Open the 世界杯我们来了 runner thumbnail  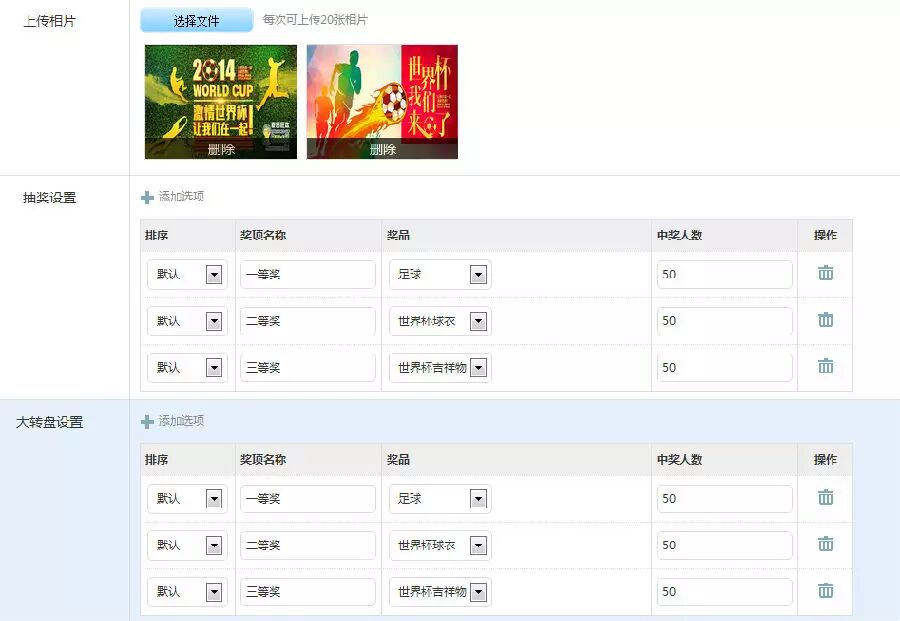382,102
